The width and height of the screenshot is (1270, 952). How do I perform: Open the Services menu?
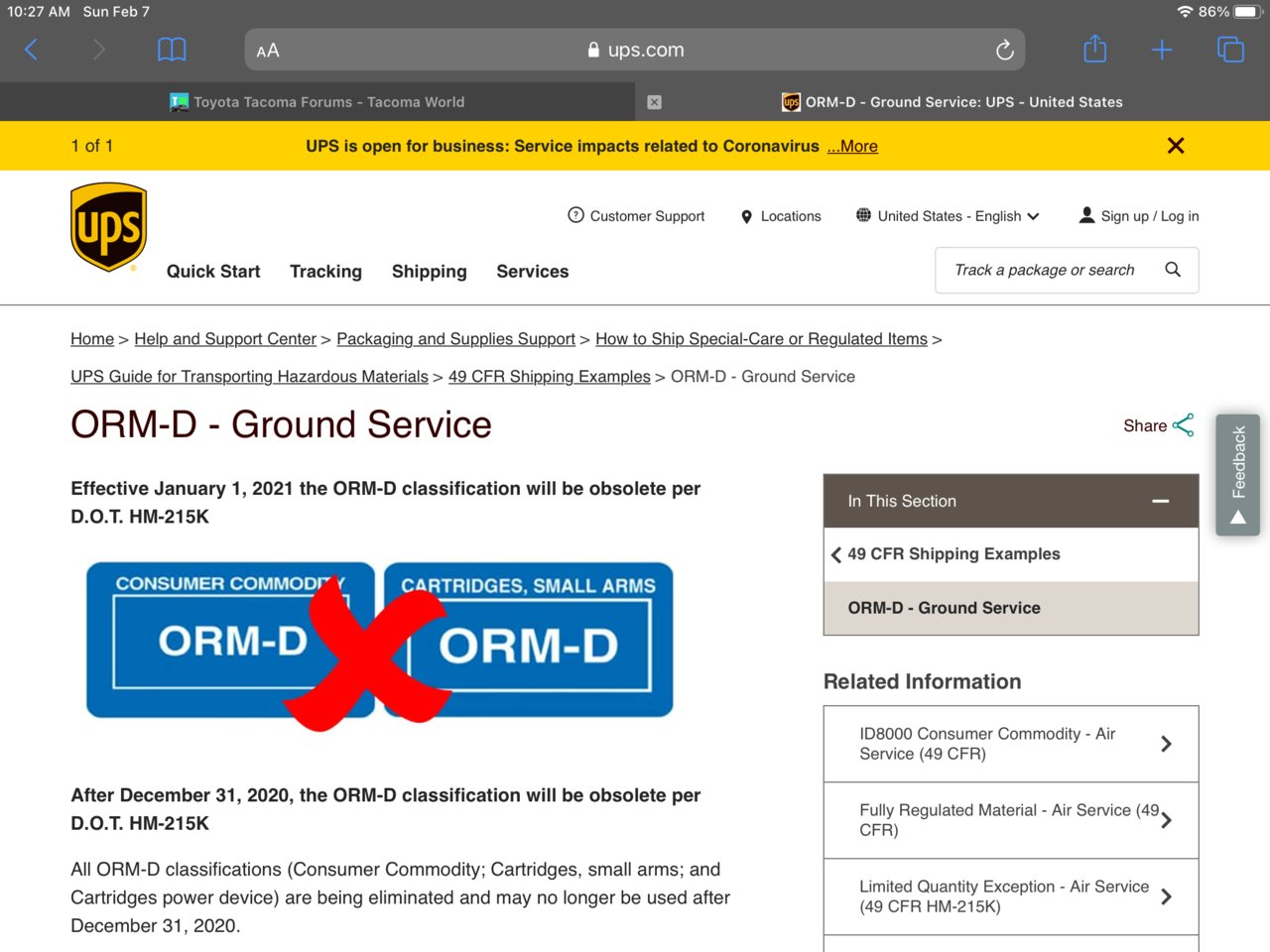click(x=533, y=272)
